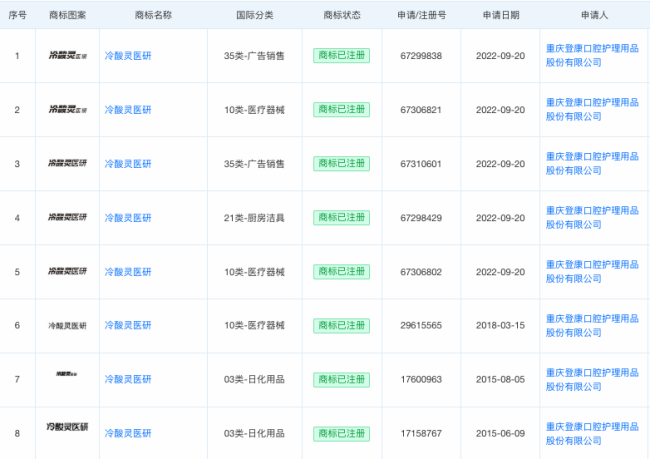This screenshot has height=459, width=650.
Task: Click 10类-医疗器械 cell in row 2
Action: coord(254,109)
